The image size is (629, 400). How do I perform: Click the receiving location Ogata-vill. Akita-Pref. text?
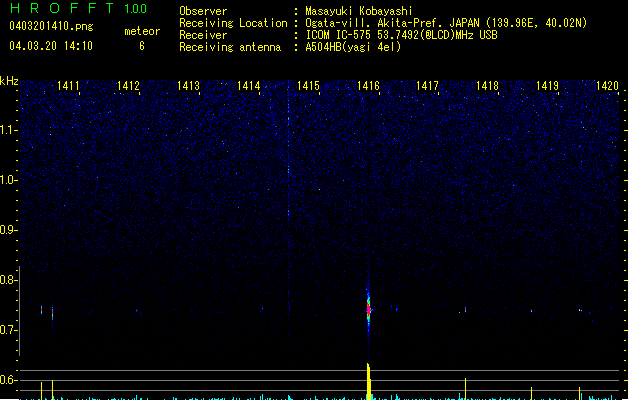point(392,23)
